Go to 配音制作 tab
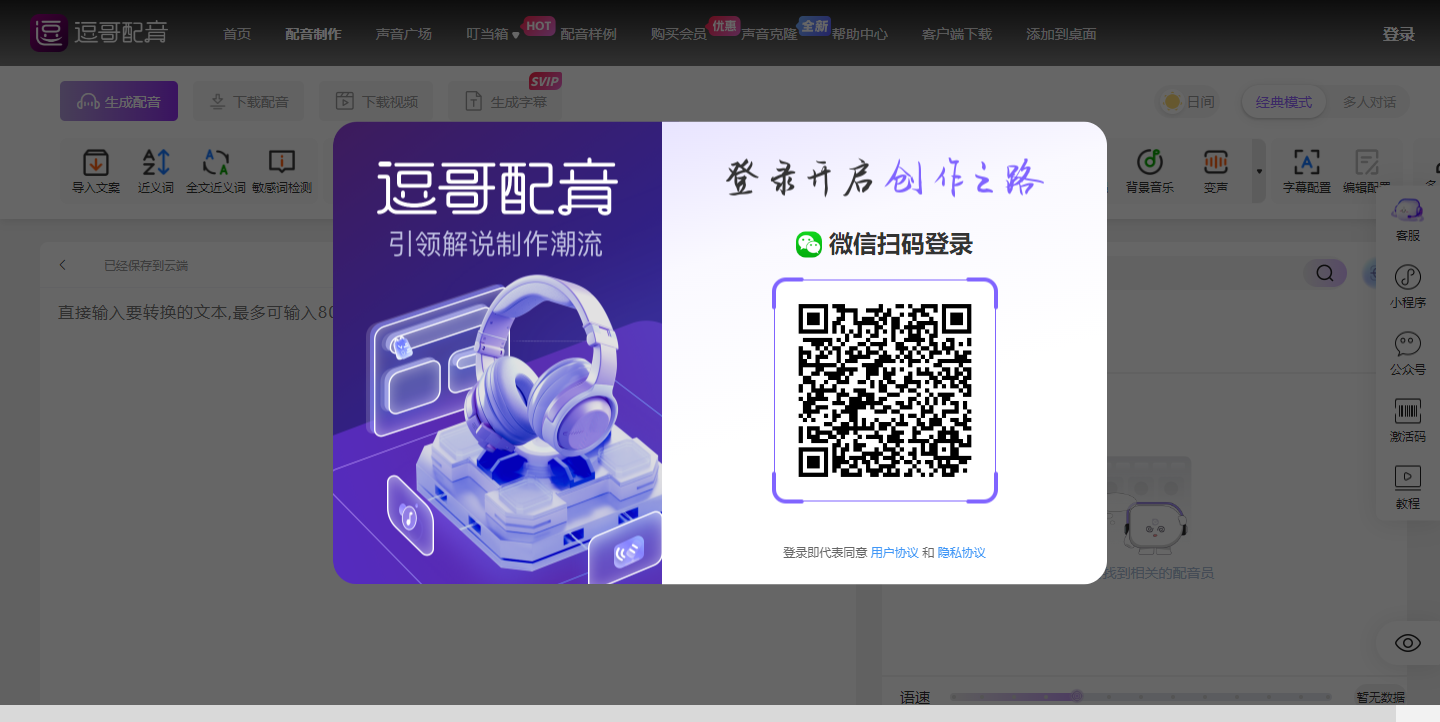 point(313,34)
